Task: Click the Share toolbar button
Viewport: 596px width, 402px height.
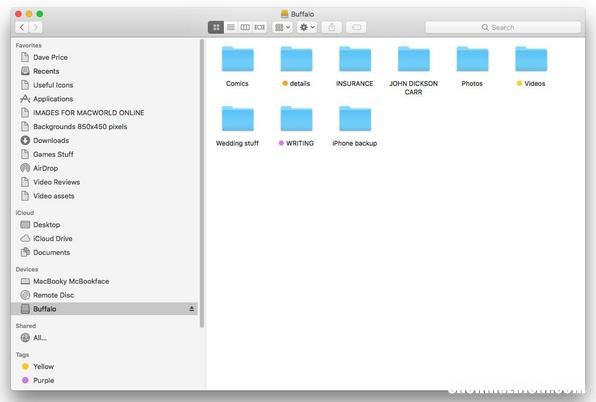Action: point(332,27)
